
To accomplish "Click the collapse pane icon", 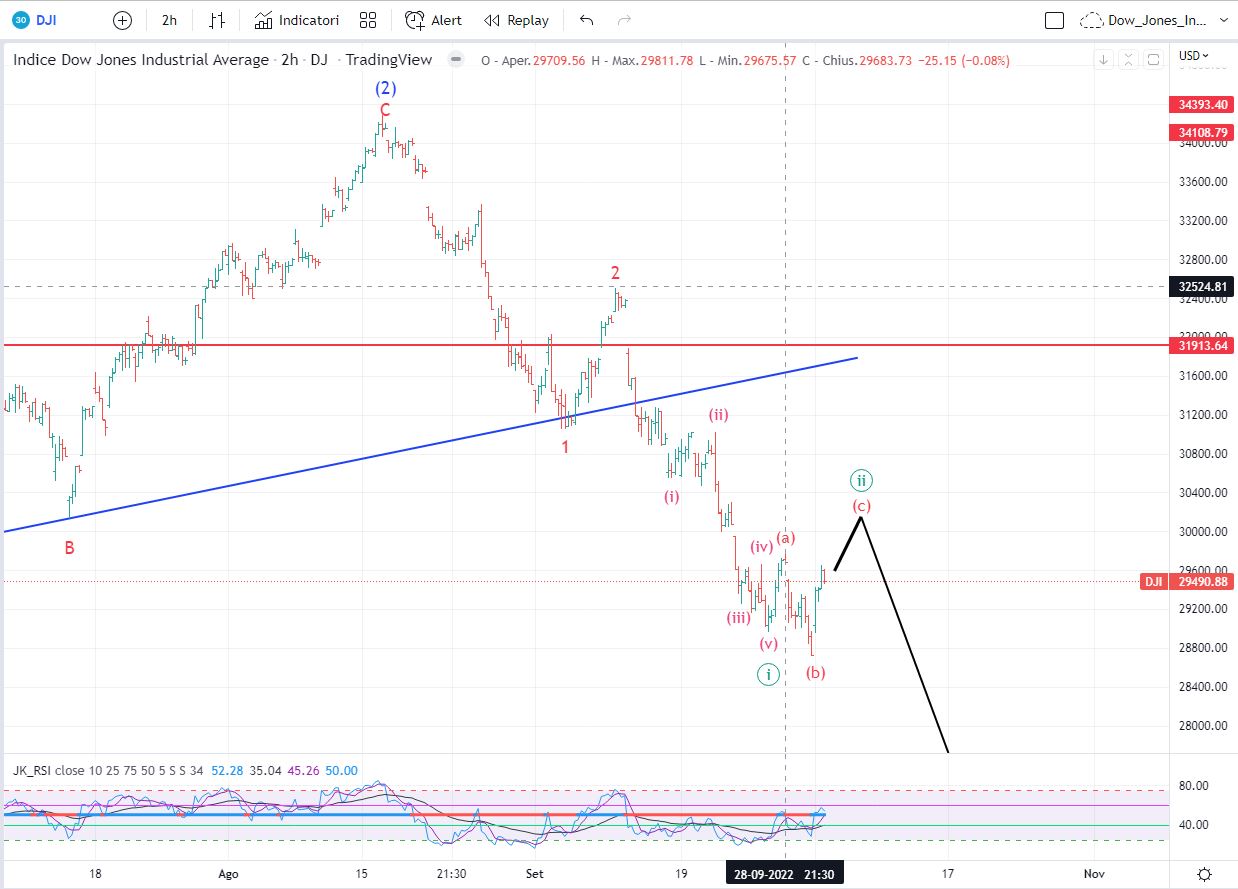I will [x=1128, y=60].
